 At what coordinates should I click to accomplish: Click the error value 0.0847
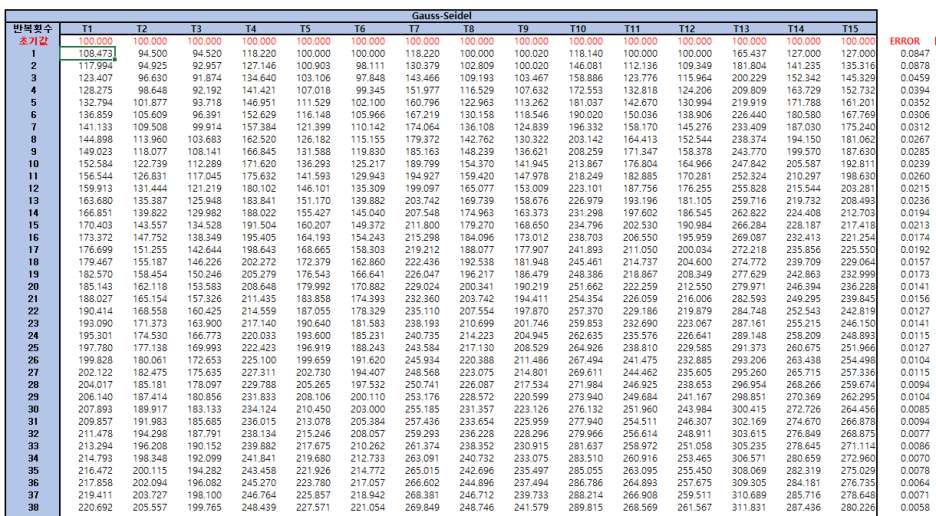click(915, 54)
